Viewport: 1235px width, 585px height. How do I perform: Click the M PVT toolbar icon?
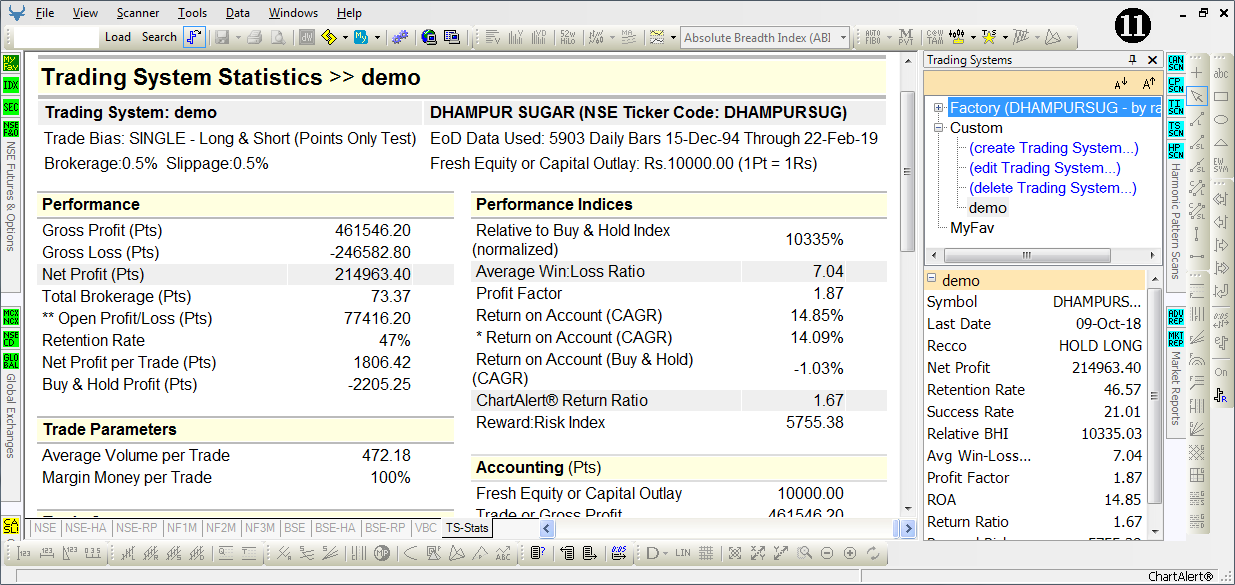(905, 38)
